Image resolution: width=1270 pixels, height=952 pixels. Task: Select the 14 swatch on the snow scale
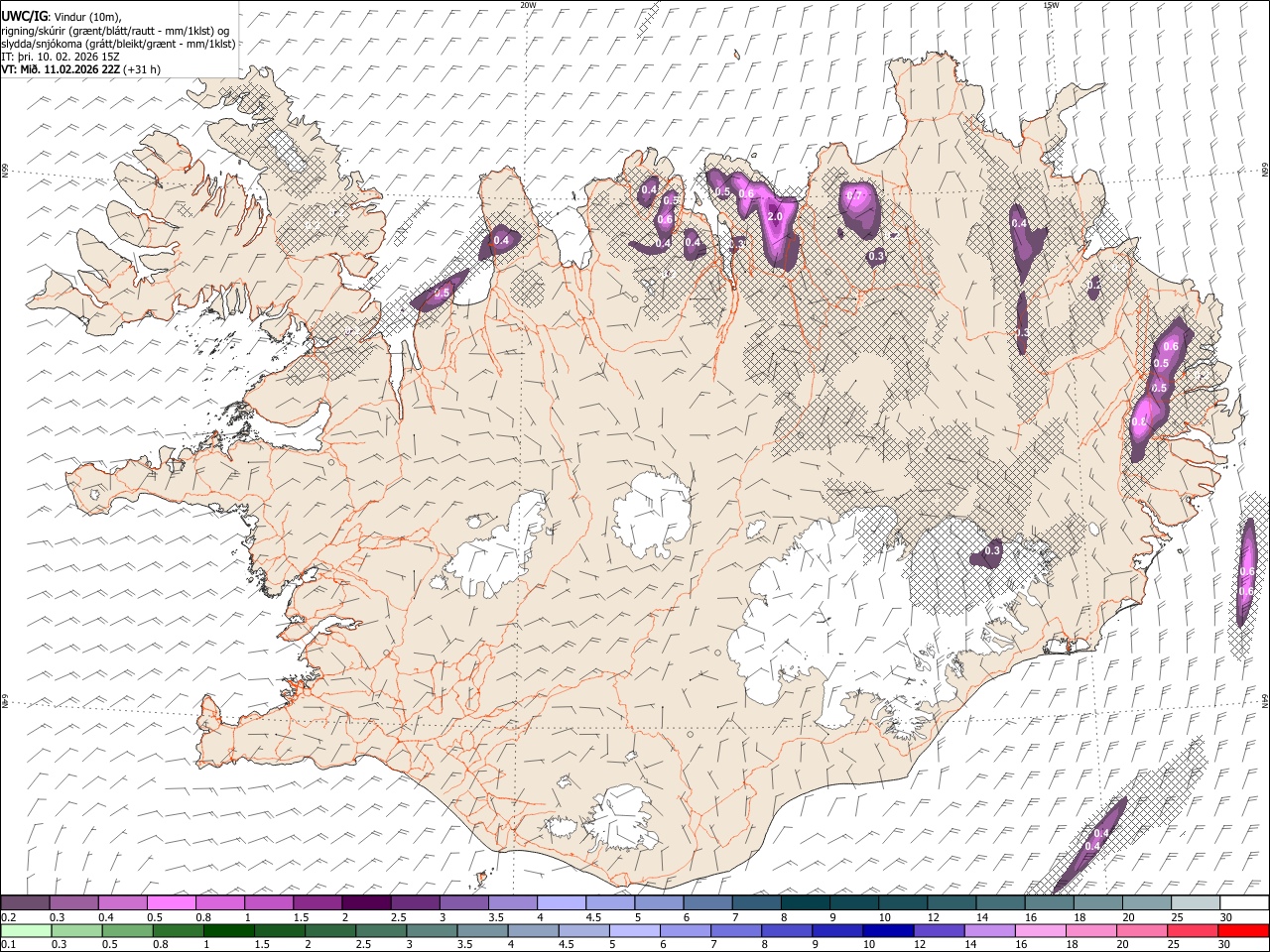(x=999, y=902)
